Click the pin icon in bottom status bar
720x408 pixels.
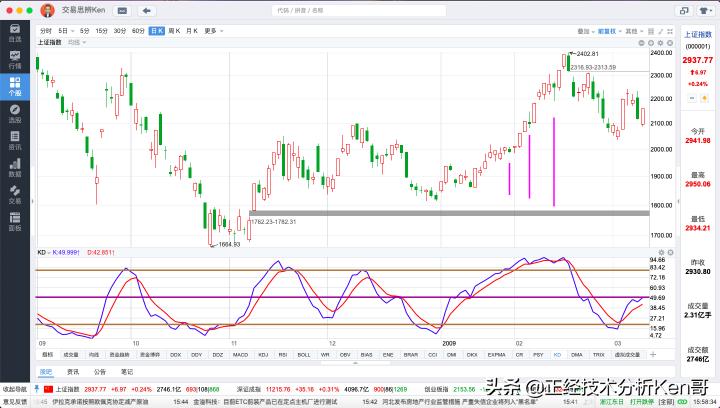(36, 389)
